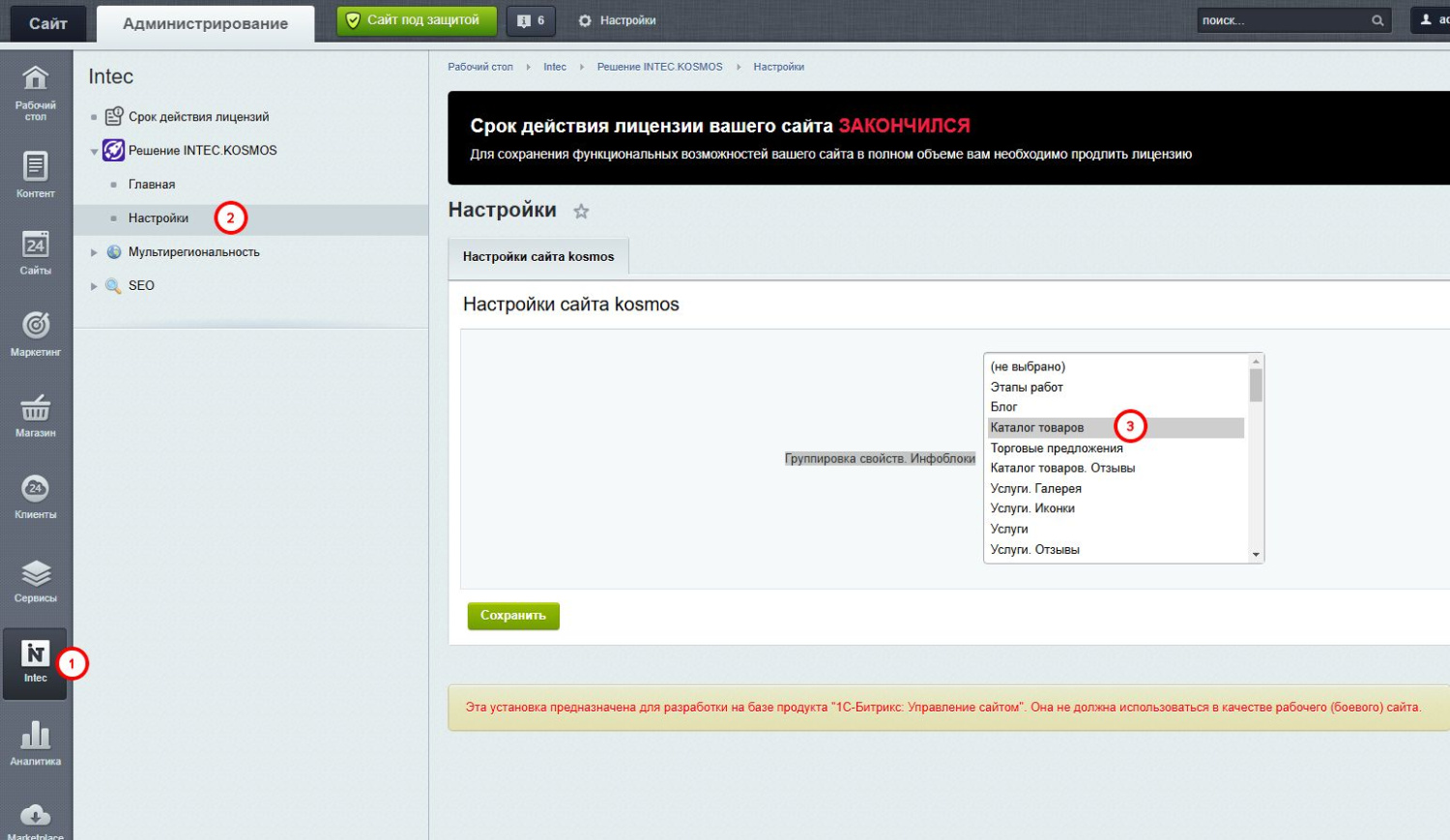Viewport: 1450px width, 840px height.
Task: Click the Intec panel heading
Action: [x=111, y=76]
